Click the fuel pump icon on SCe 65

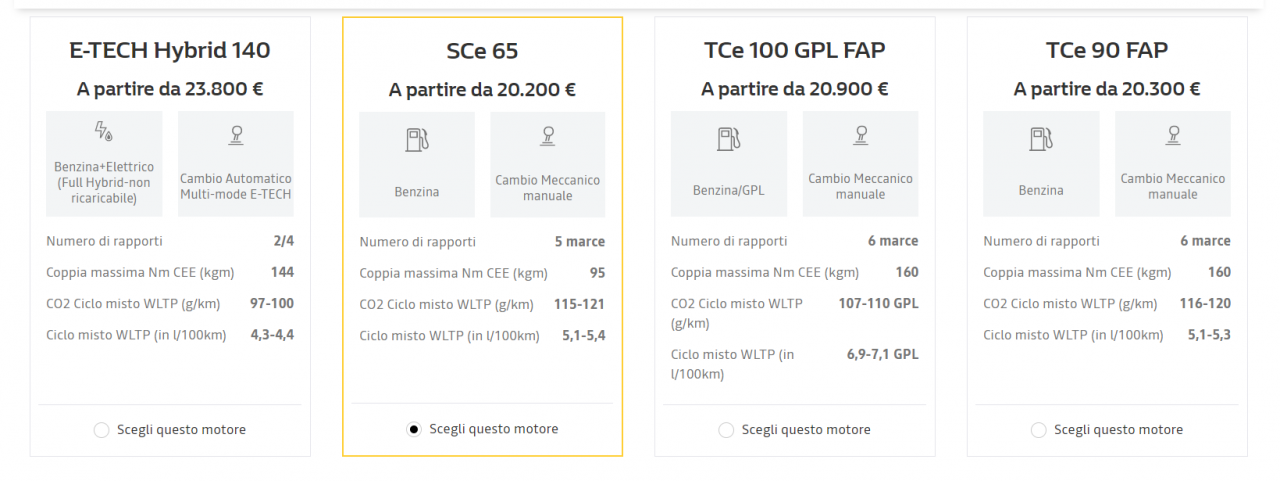tap(417, 139)
